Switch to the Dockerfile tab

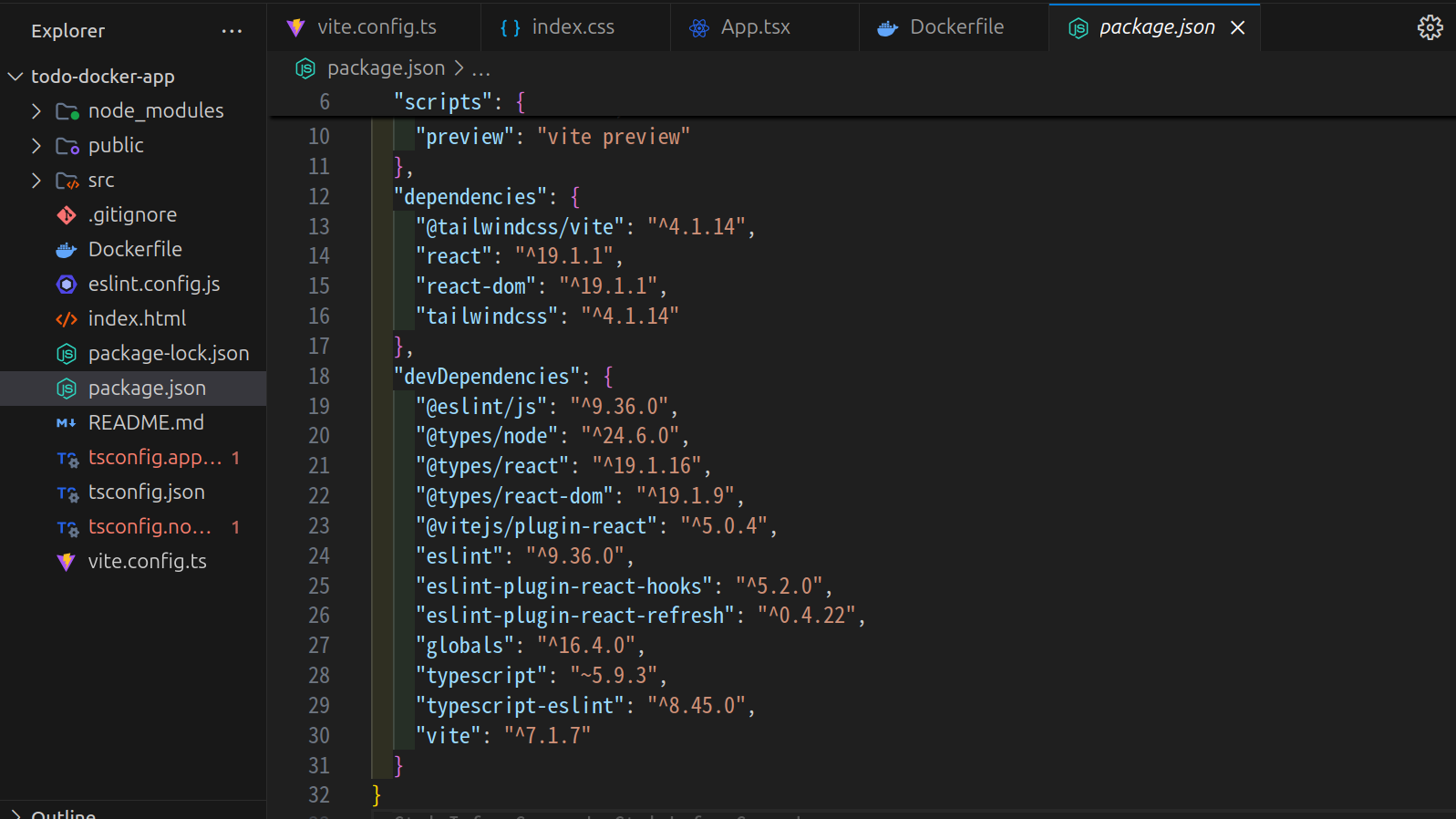coord(954,27)
